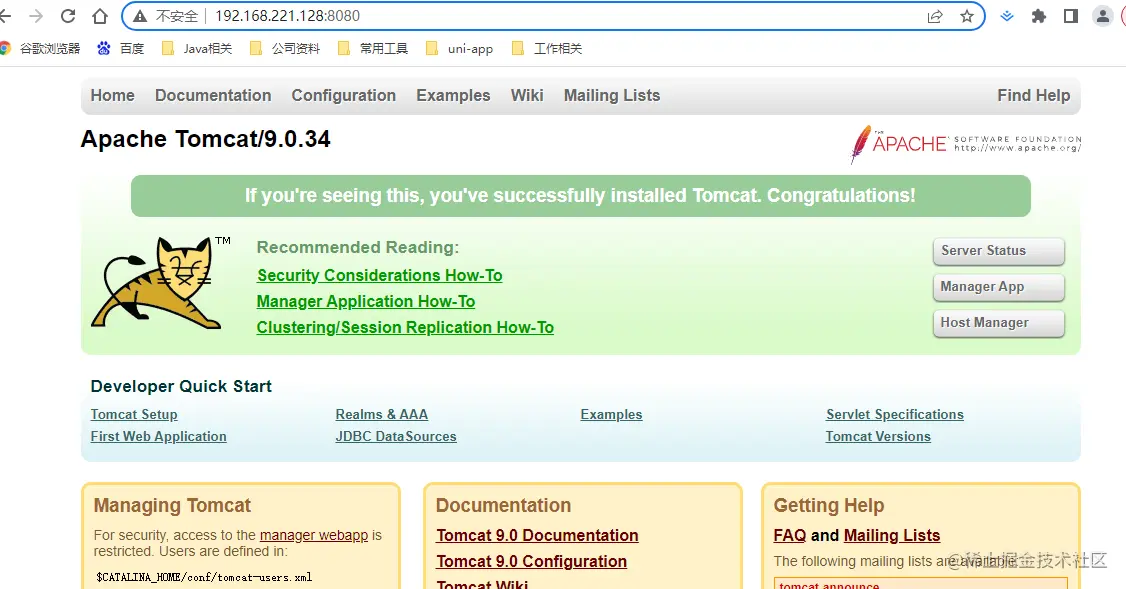The height and width of the screenshot is (589, 1126).
Task: Click the insecure site warning icon
Action: pyautogui.click(x=140, y=16)
